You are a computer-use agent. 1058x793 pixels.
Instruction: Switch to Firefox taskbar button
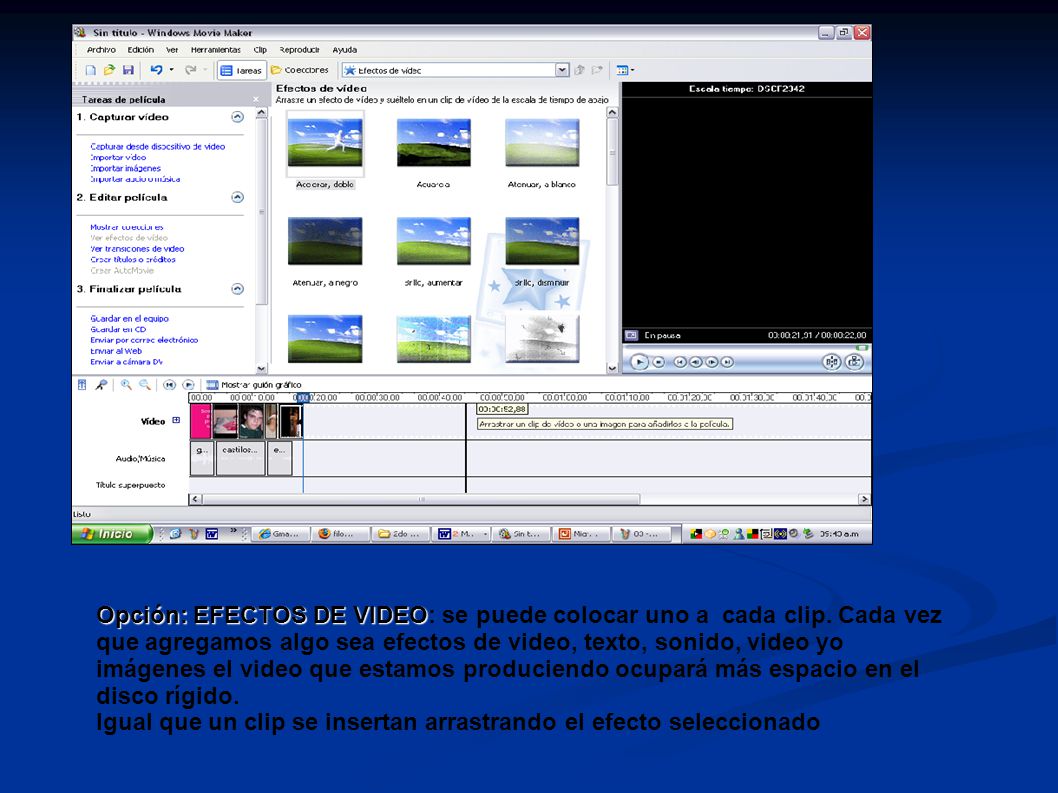click(x=341, y=534)
